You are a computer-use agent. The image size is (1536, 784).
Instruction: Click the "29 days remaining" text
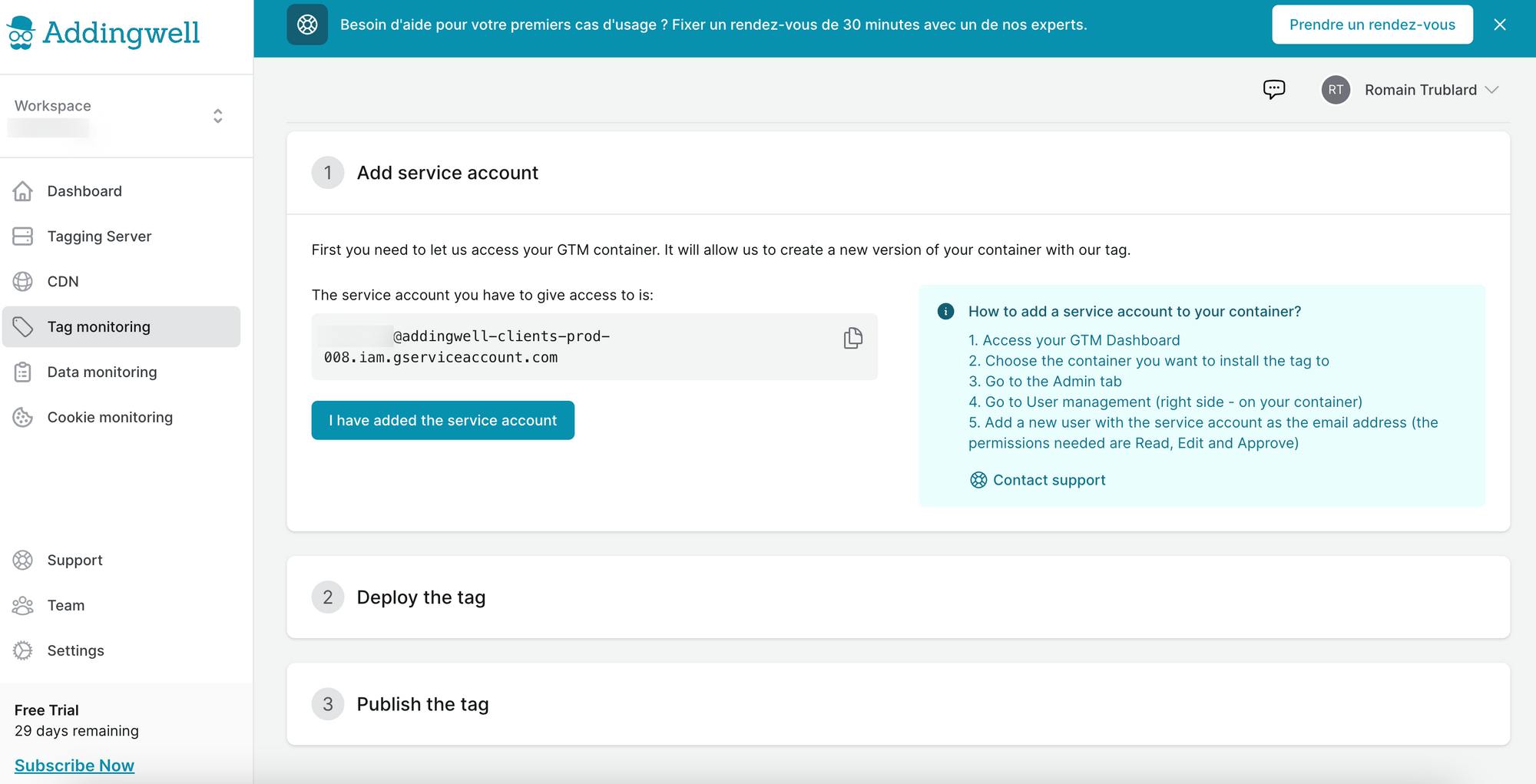coord(77,731)
